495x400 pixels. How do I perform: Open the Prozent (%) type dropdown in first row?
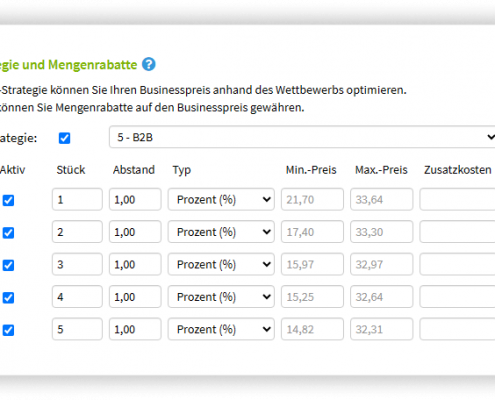(x=221, y=199)
